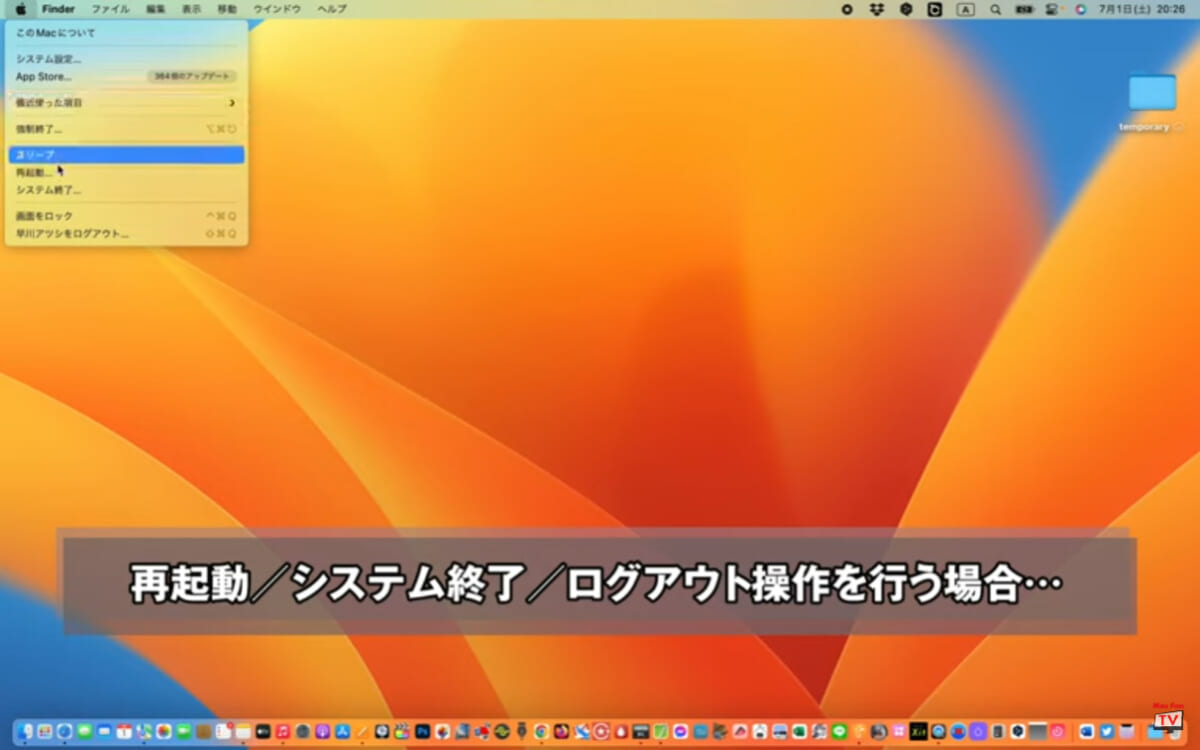Launch Photoshop from the Dock
Screen dimensions: 1200x750
point(422,732)
